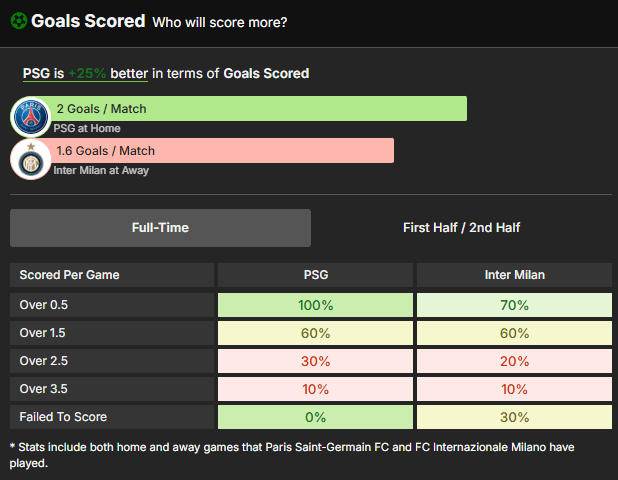618x480 pixels.
Task: Select PSG's 30% Over 2.5 cell
Action: coord(315,361)
